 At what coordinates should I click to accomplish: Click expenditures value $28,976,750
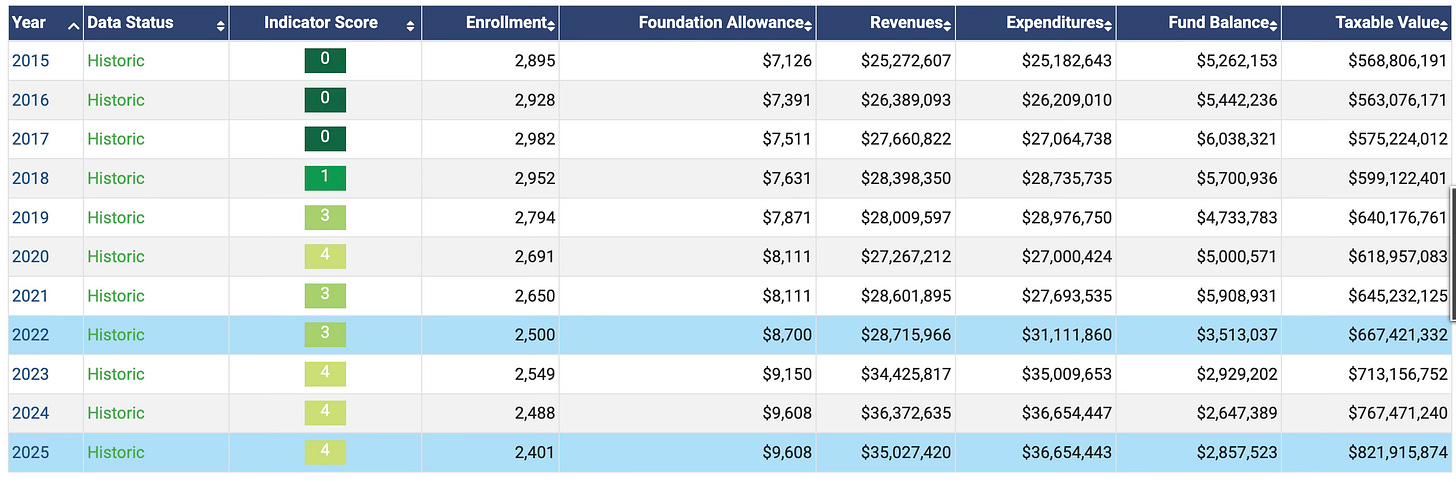1067,217
